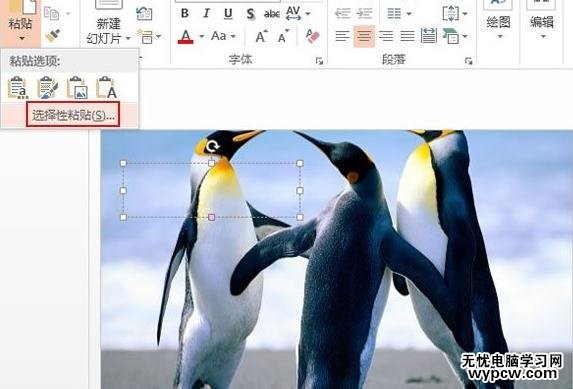573x389 pixels.
Task: Align text right
Action: pos(386,36)
